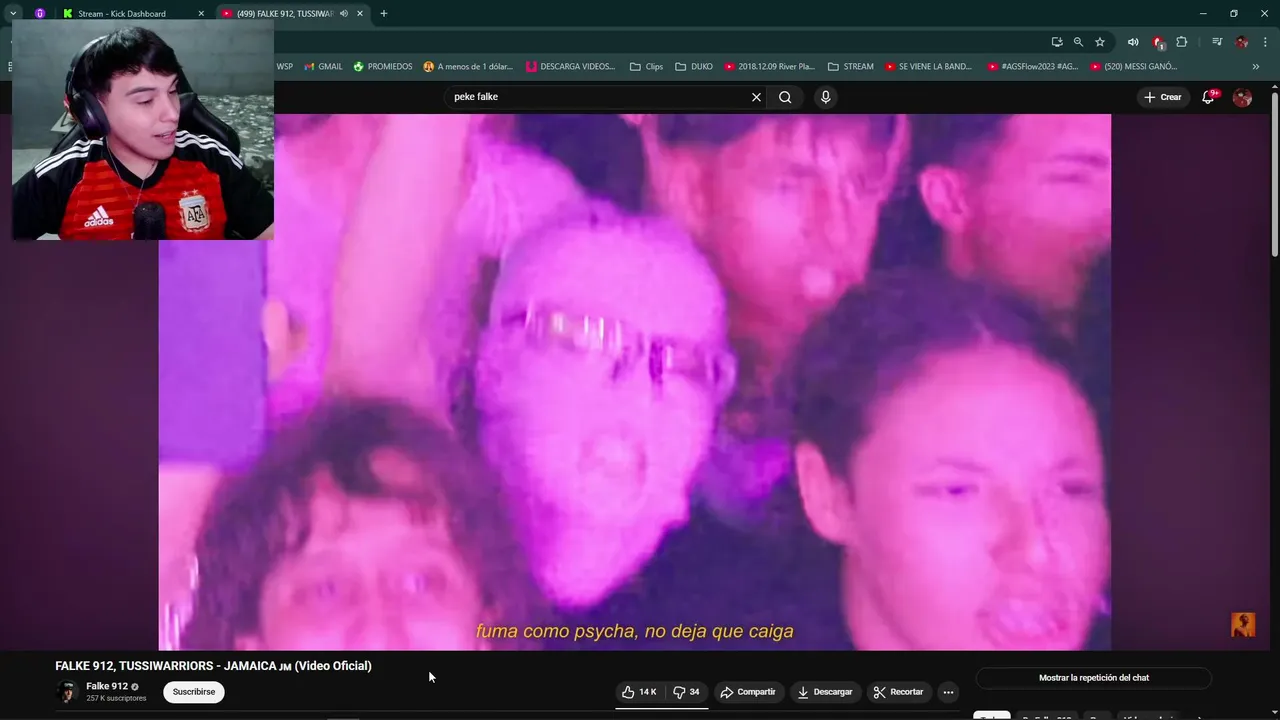
Task: Open the A menos de 1 dólar bookmark
Action: 468,67
